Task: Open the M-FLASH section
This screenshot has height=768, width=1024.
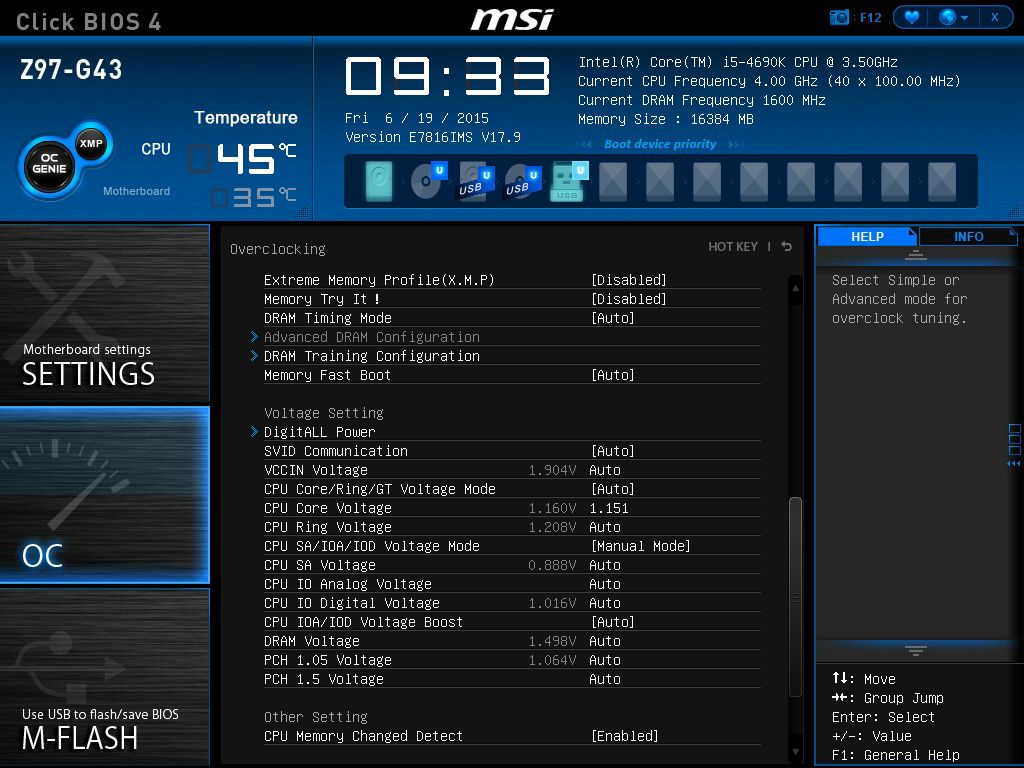Action: pyautogui.click(x=104, y=677)
